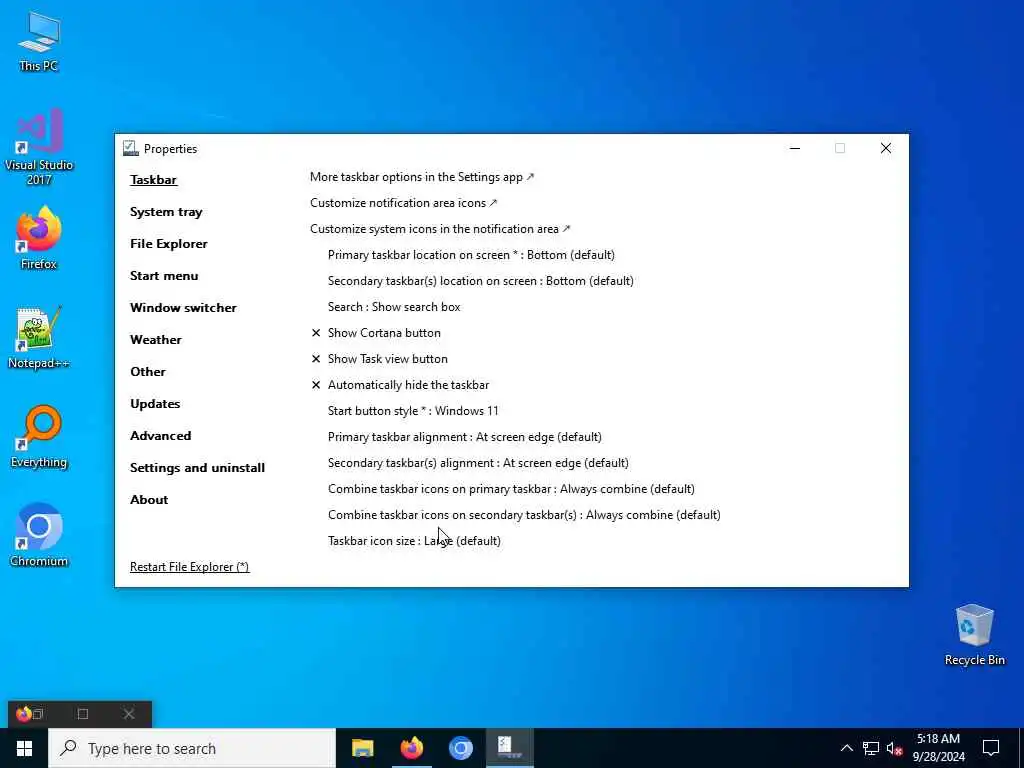
Task: Change Secondary taskbar(s) location on screen
Action: click(481, 281)
